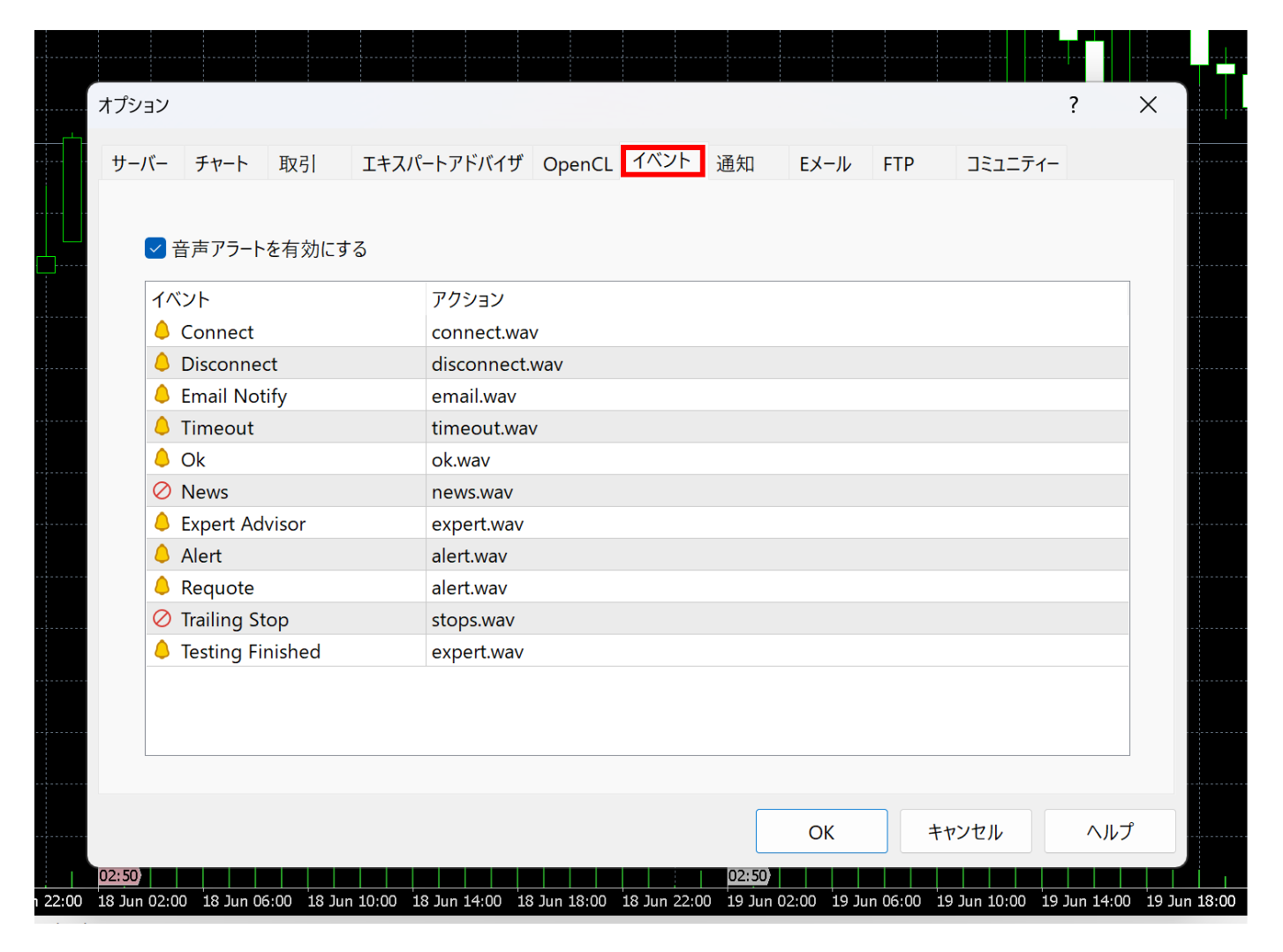
Task: Click the ? help icon in title bar
Action: [1073, 105]
